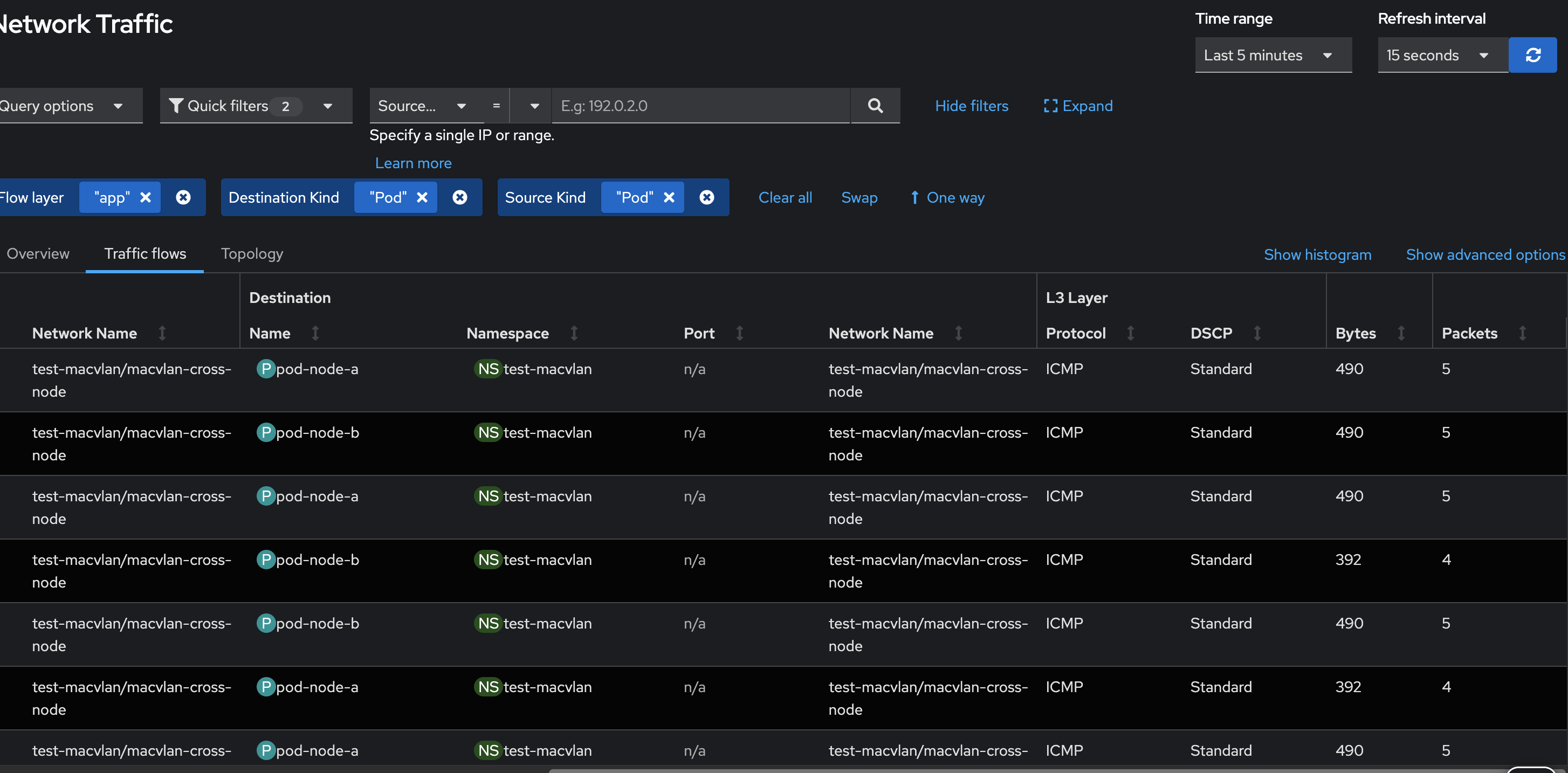
Task: Open the Time range dropdown
Action: pos(1272,55)
